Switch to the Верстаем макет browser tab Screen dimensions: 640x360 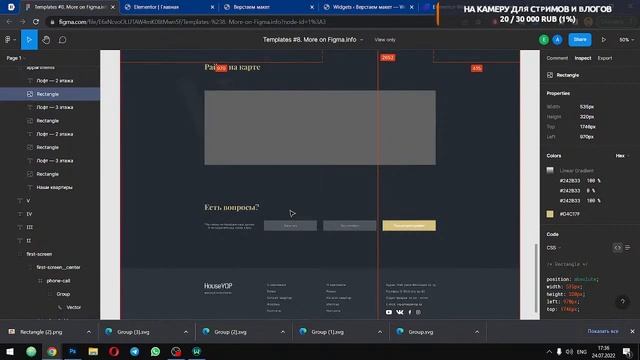269,7
